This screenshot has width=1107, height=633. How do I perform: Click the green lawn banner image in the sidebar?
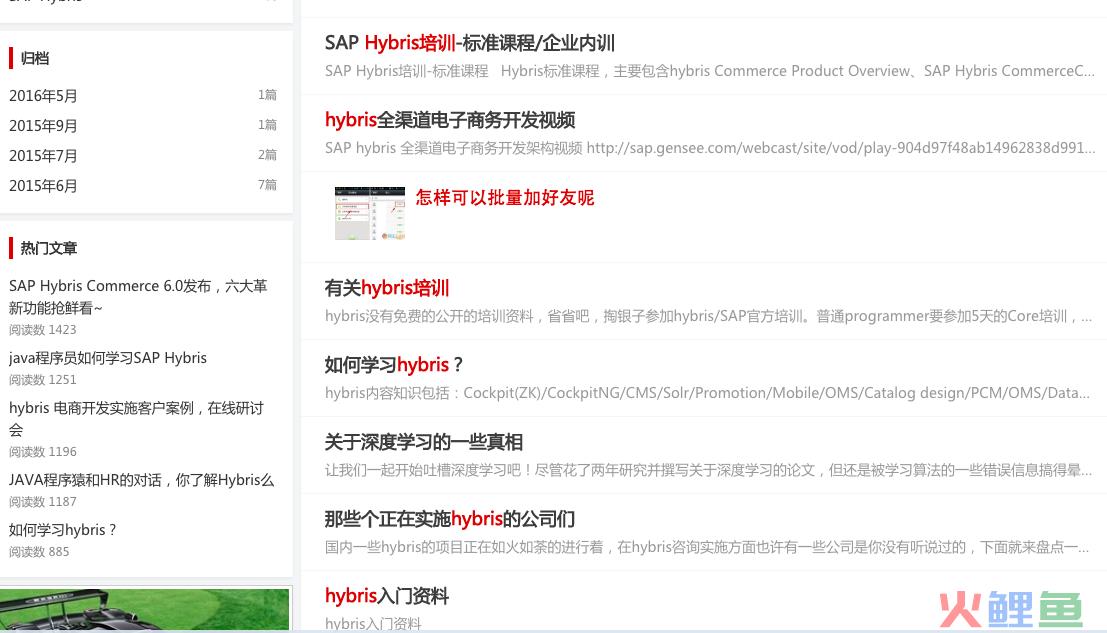tap(145, 610)
